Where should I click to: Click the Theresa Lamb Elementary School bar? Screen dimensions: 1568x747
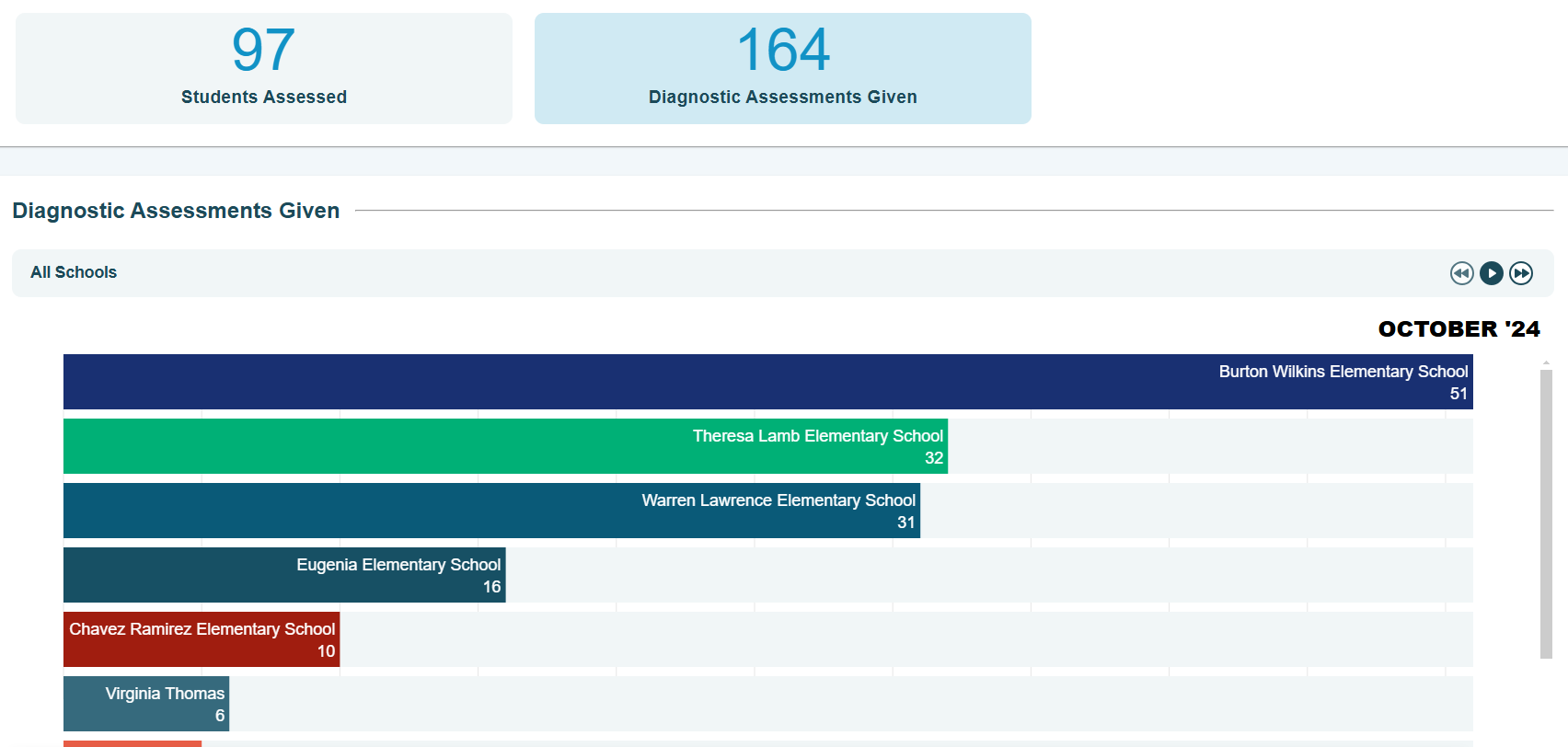[x=505, y=446]
